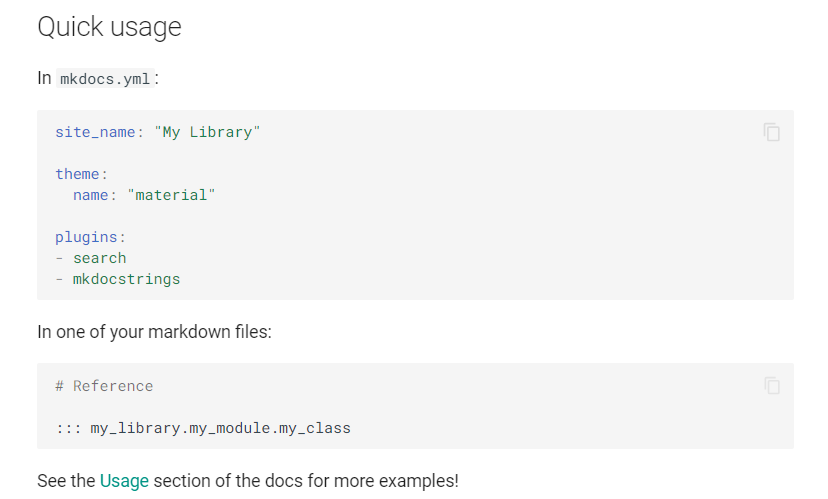The width and height of the screenshot is (828, 499).
Task: Copy the mkdocs.yml code block
Action: coord(771,132)
